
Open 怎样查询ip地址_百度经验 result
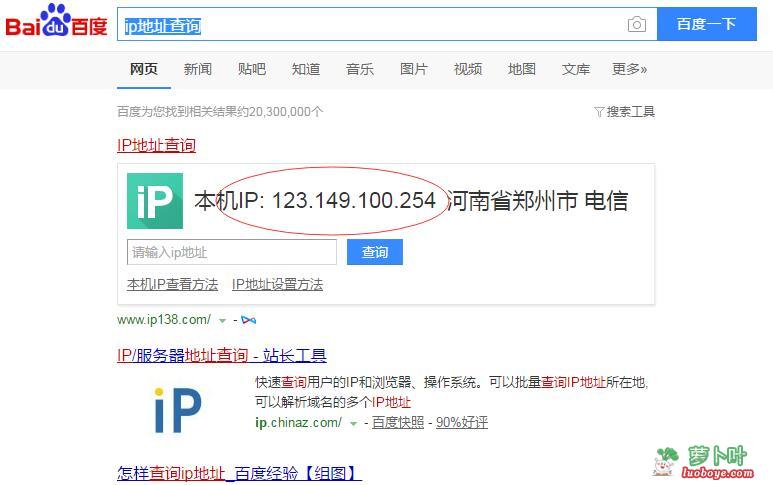(239, 474)
